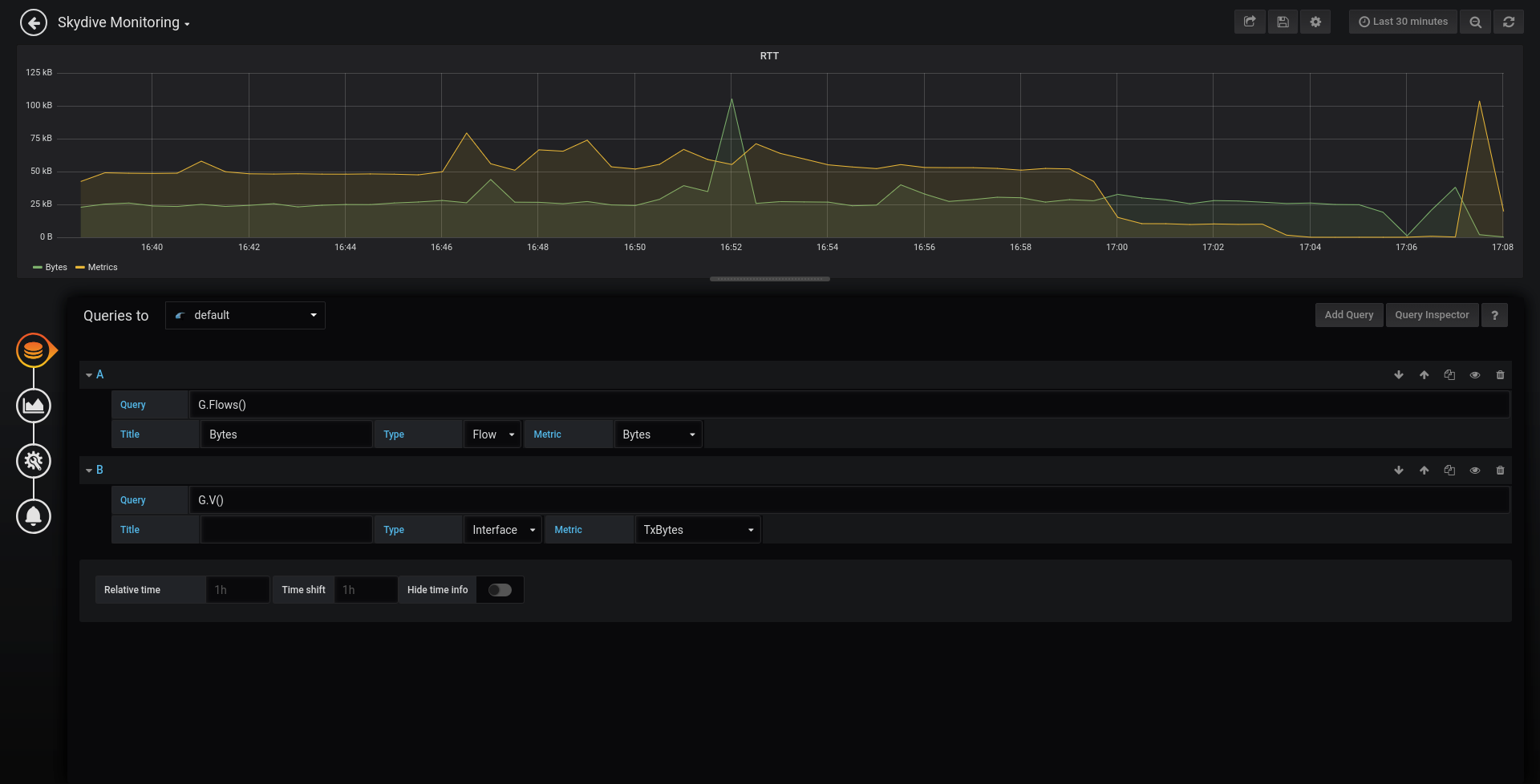1540x784 pixels.
Task: Edit the G.V() query field
Action: [x=849, y=500]
